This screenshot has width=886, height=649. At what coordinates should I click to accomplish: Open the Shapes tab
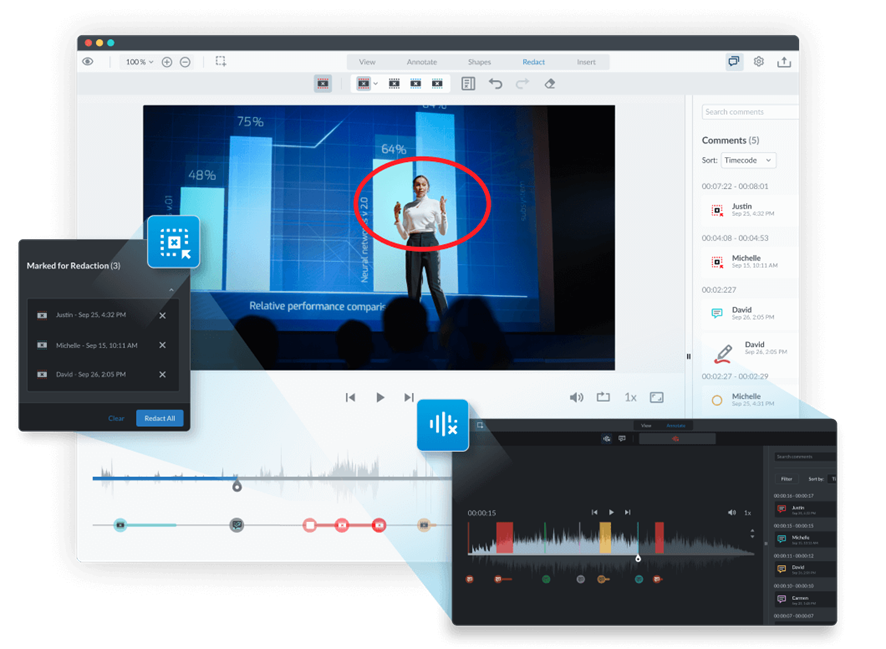coord(479,62)
